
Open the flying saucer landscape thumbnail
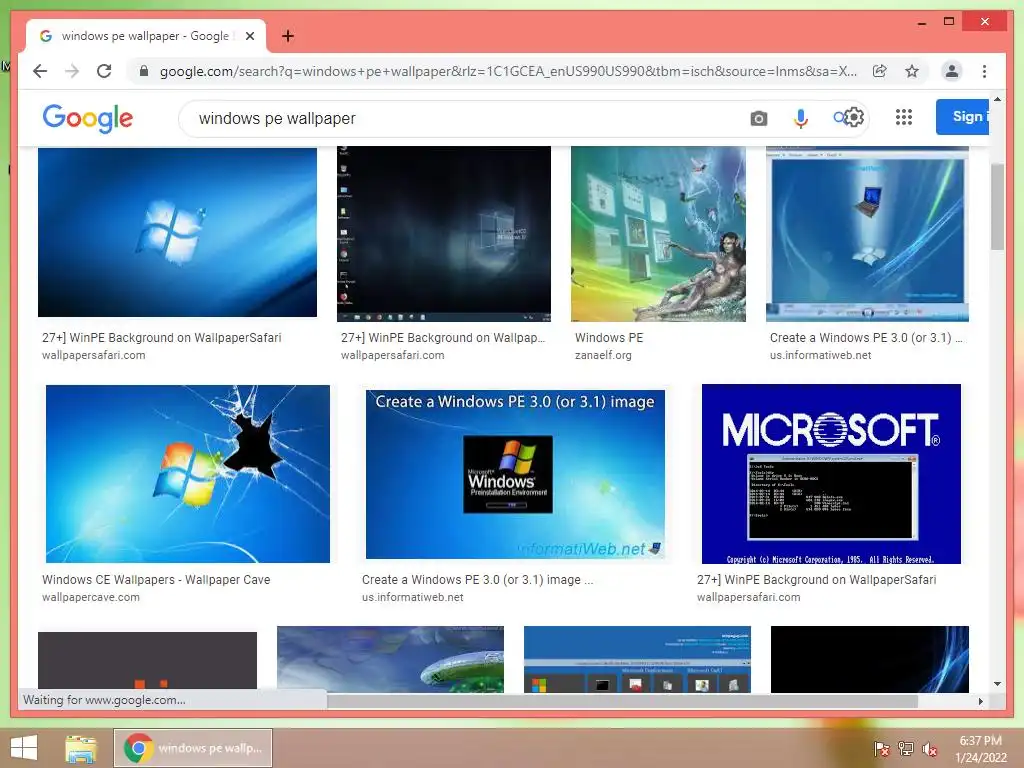391,659
